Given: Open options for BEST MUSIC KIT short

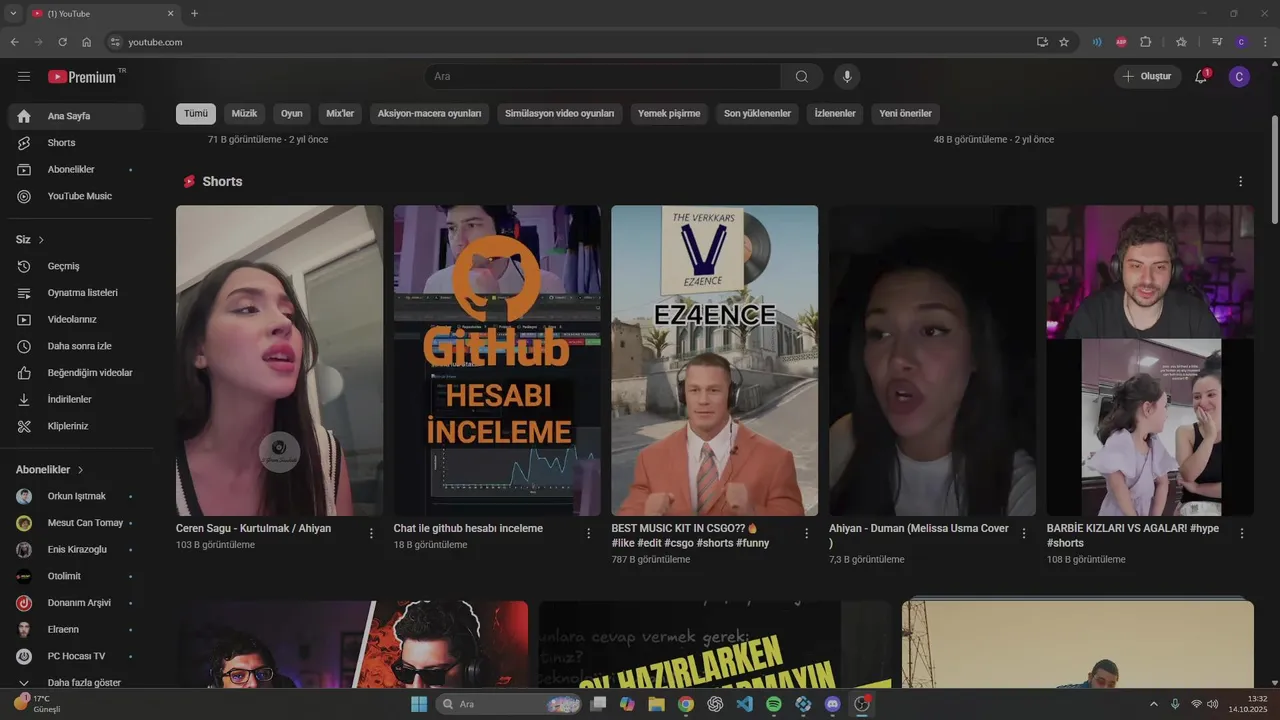Looking at the screenshot, I should tap(806, 534).
